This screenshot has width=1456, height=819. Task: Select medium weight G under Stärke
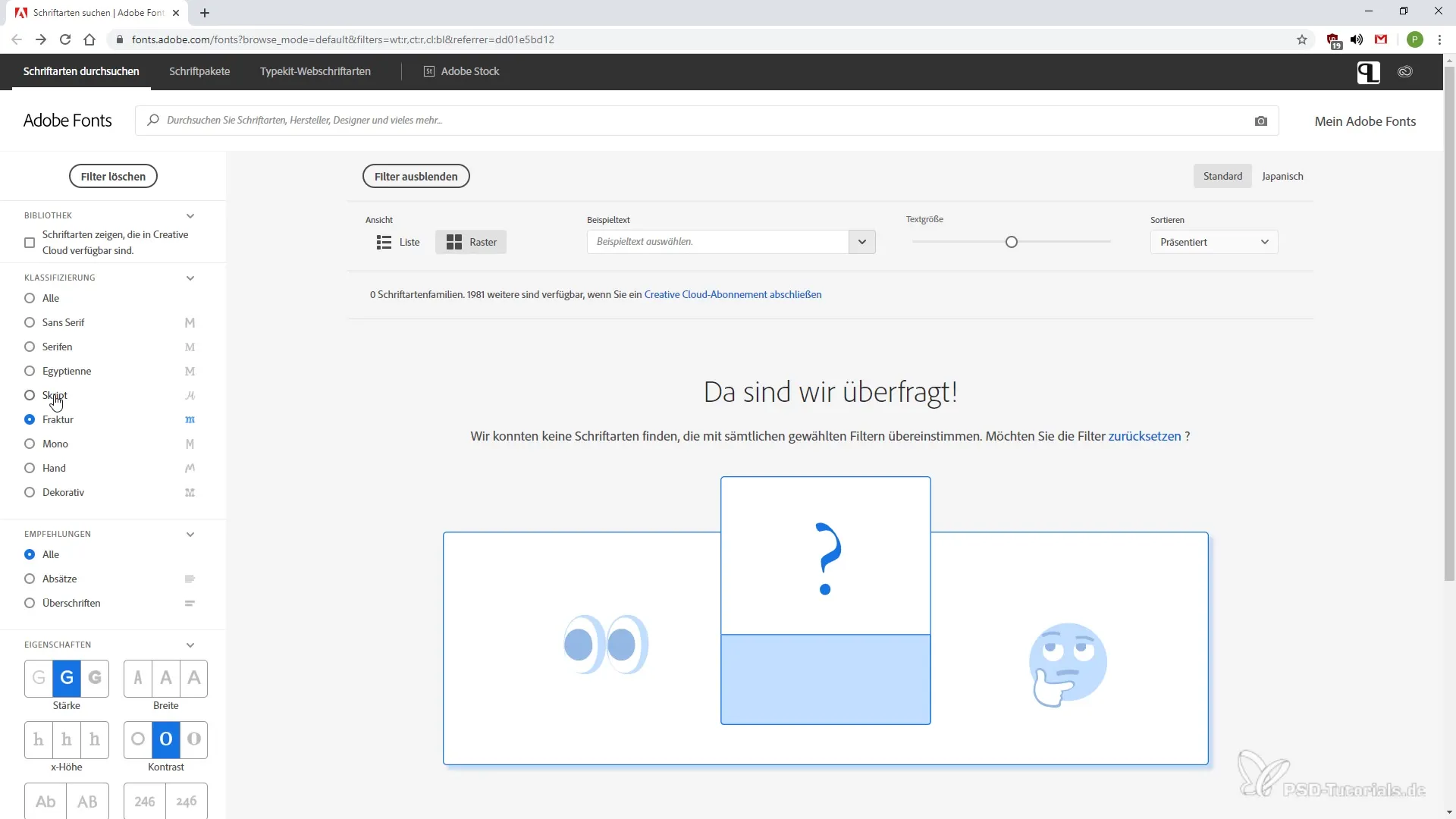pos(67,678)
